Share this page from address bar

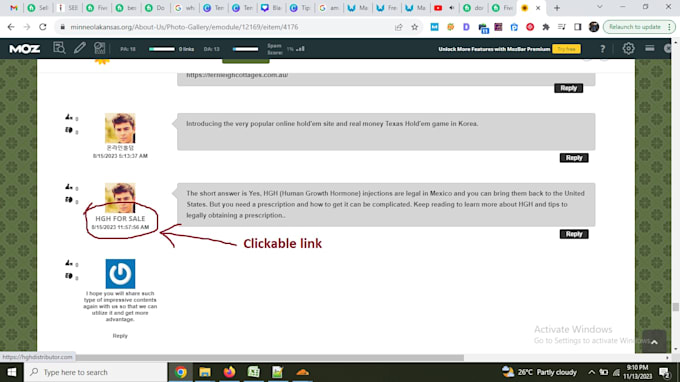point(399,27)
